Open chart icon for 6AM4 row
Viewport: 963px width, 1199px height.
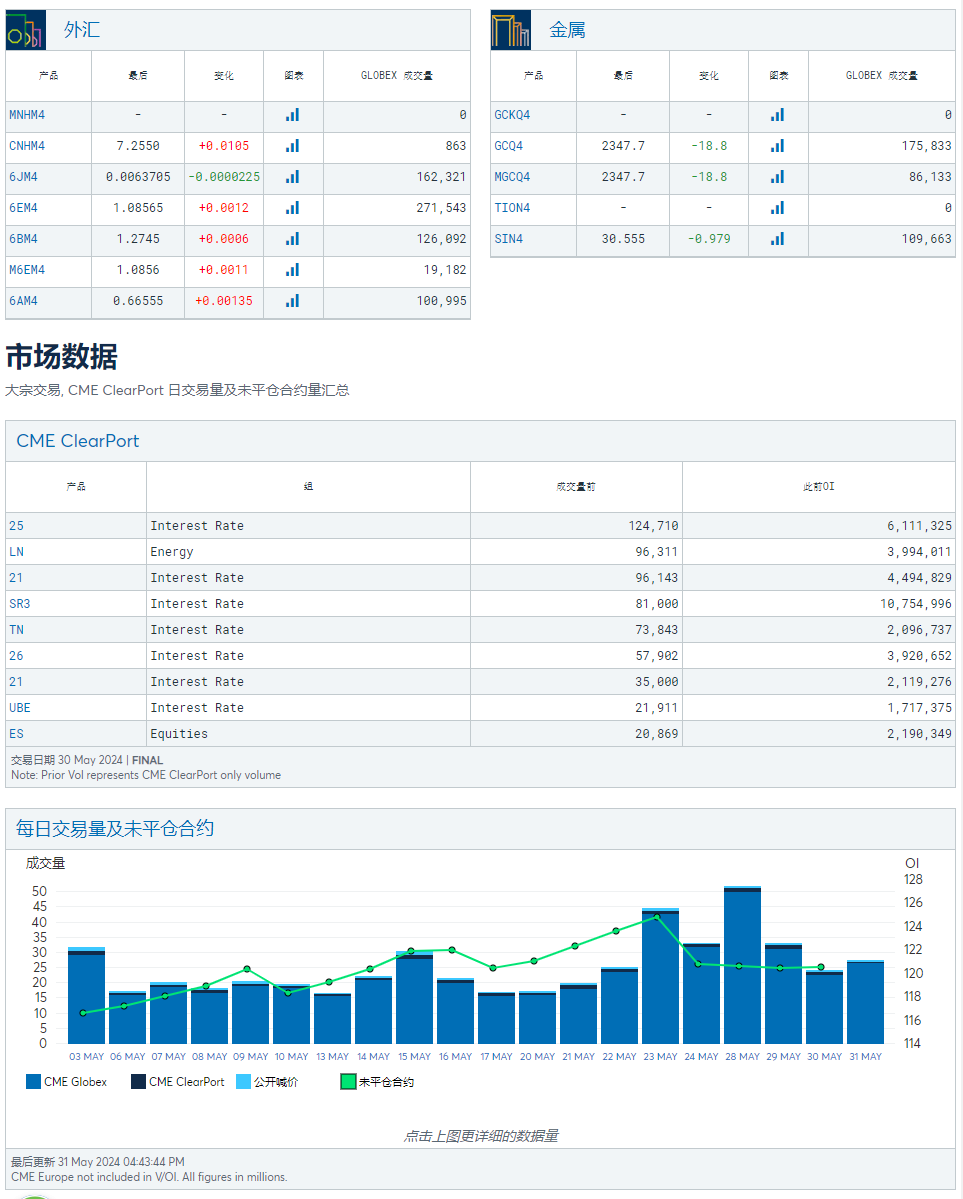(x=292, y=301)
